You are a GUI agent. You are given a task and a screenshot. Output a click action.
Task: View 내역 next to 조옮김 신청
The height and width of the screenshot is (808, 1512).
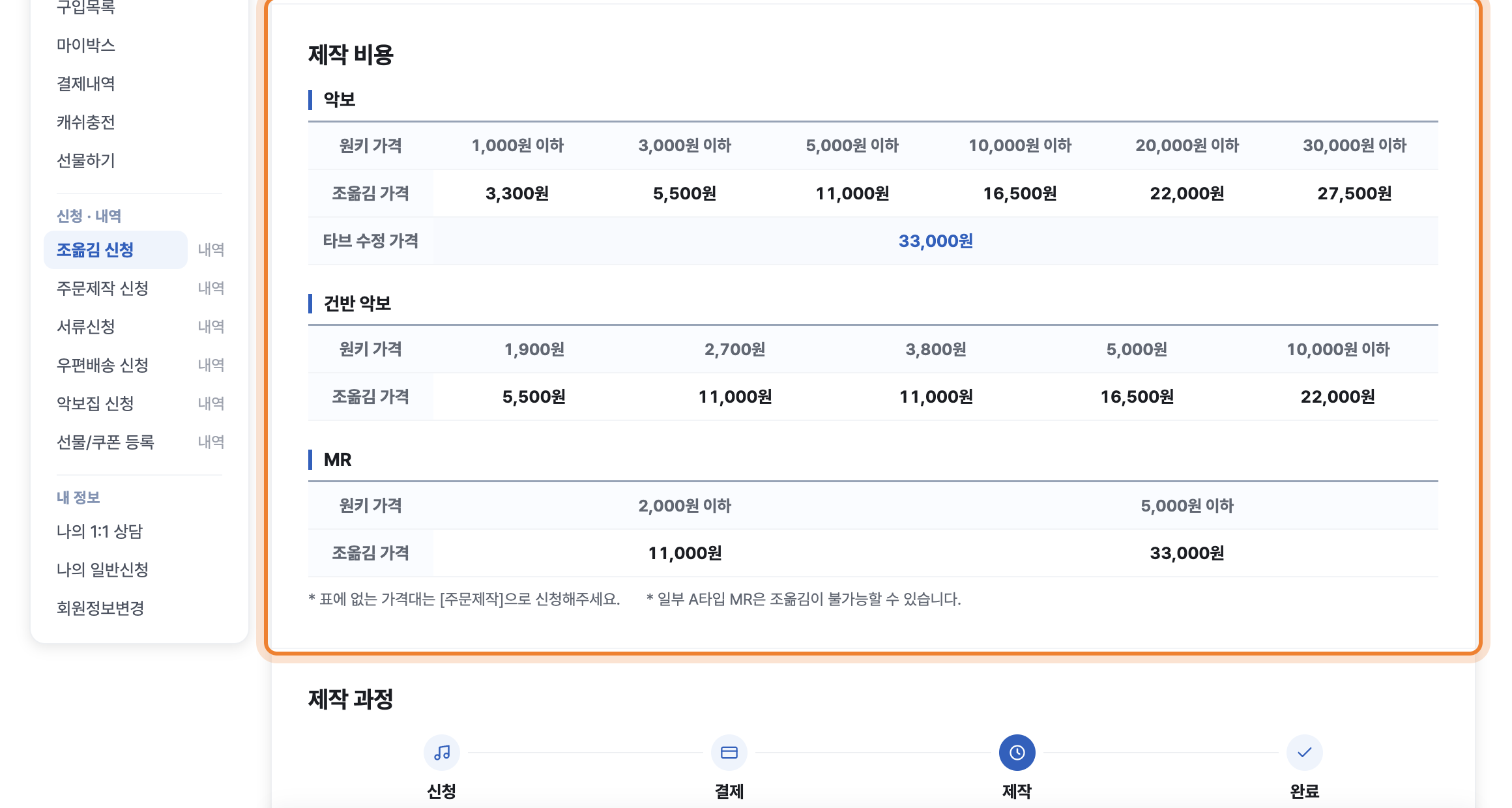pyautogui.click(x=211, y=250)
